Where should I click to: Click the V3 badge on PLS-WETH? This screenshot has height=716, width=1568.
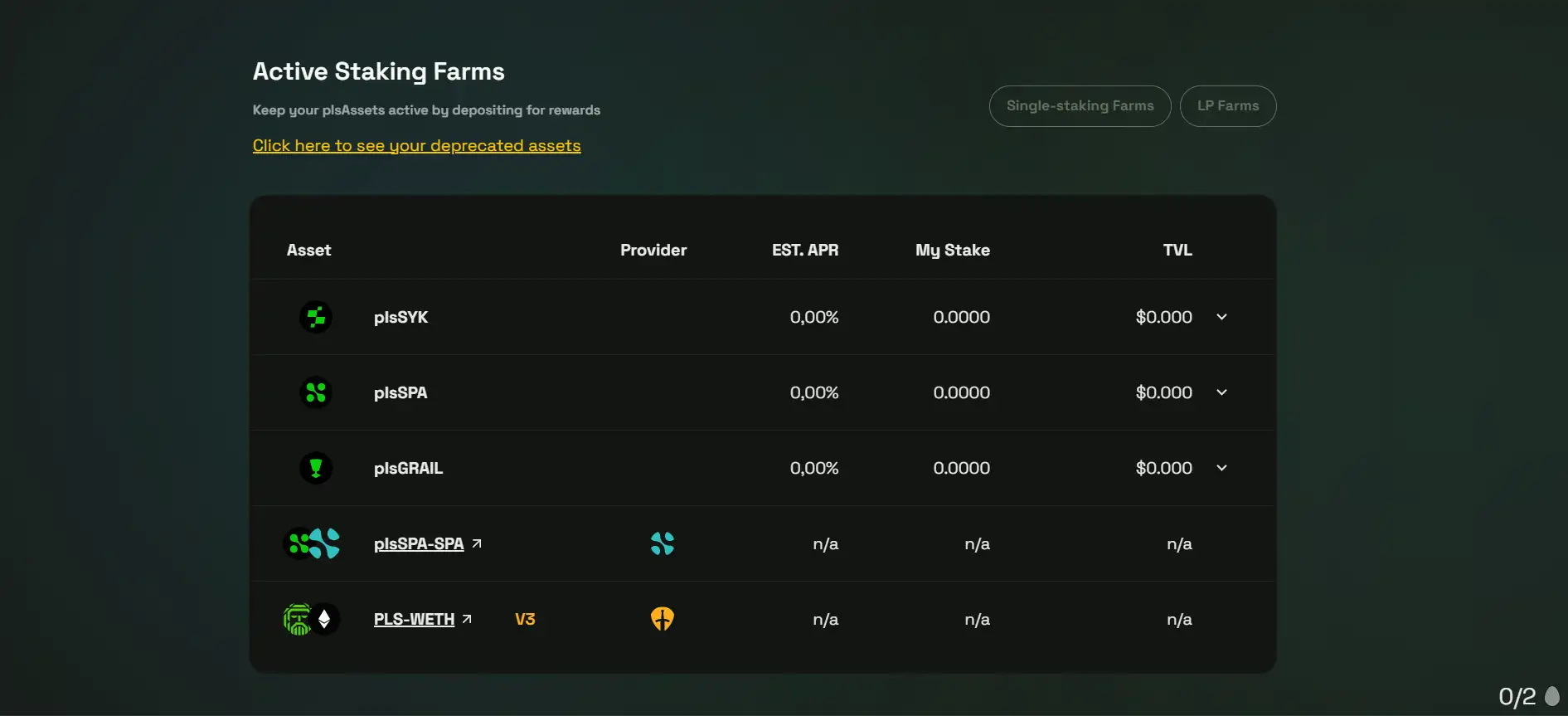point(525,620)
